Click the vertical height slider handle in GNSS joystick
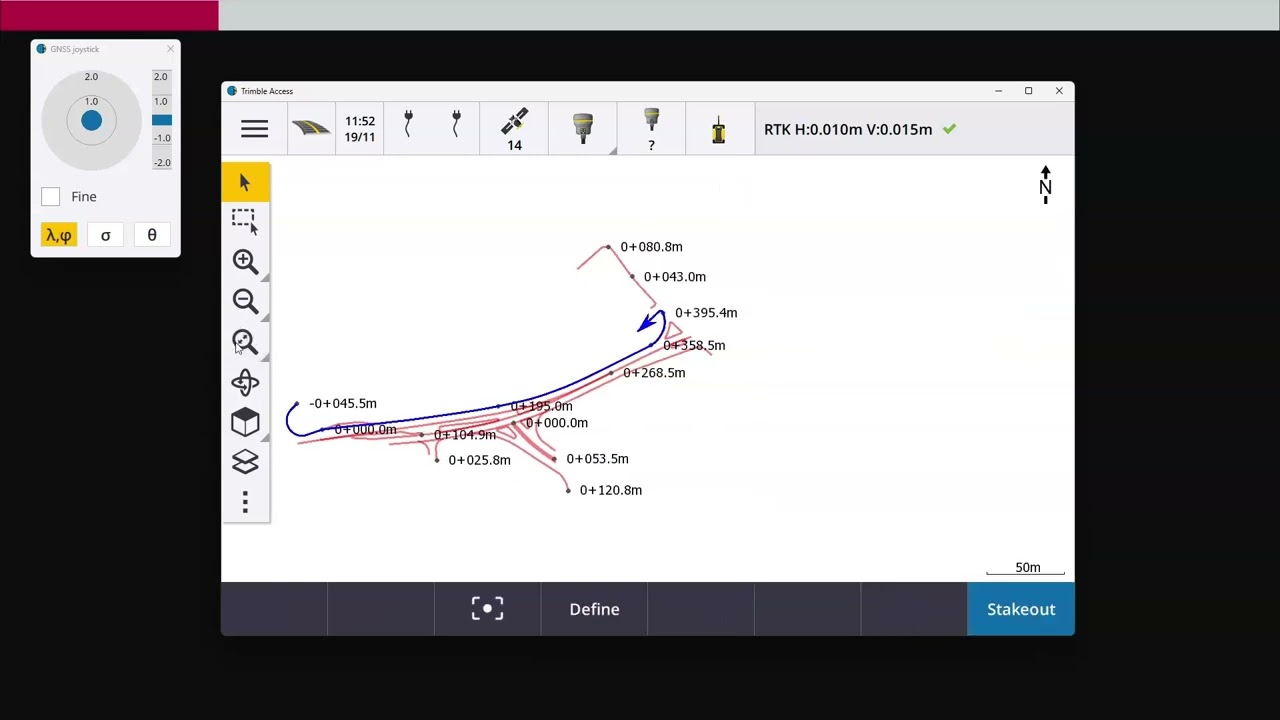The image size is (1280, 720). tap(162, 120)
